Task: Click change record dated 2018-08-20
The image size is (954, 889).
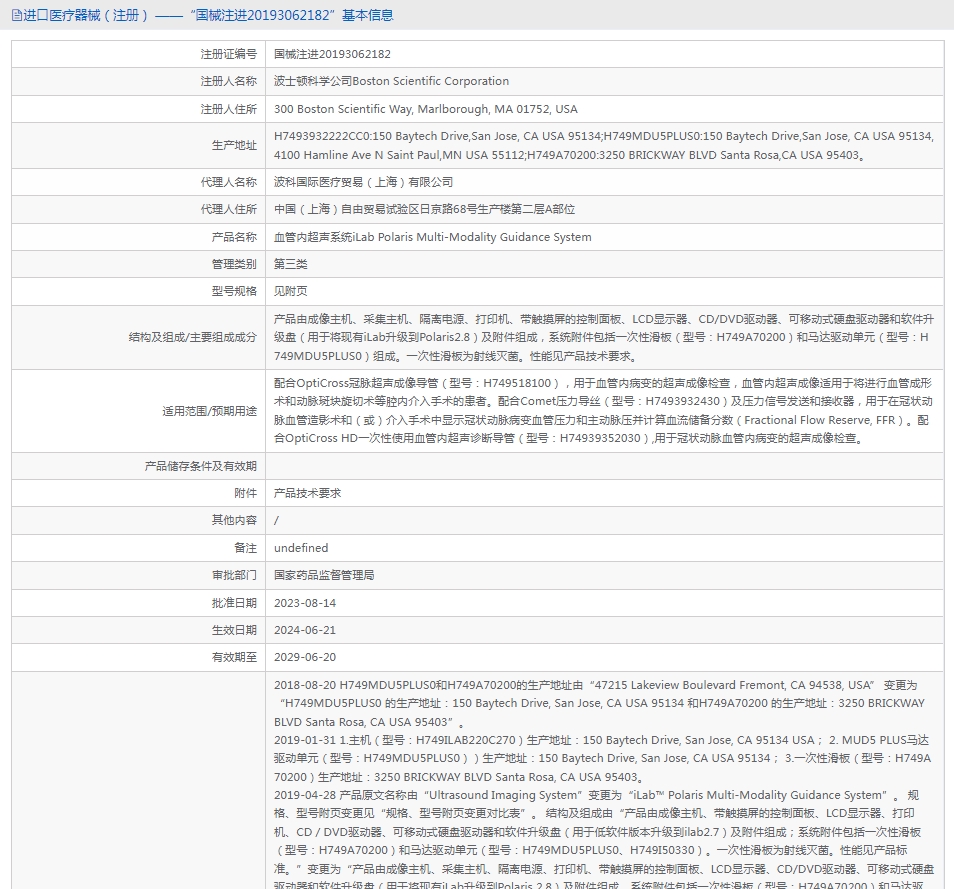Action: pos(599,703)
